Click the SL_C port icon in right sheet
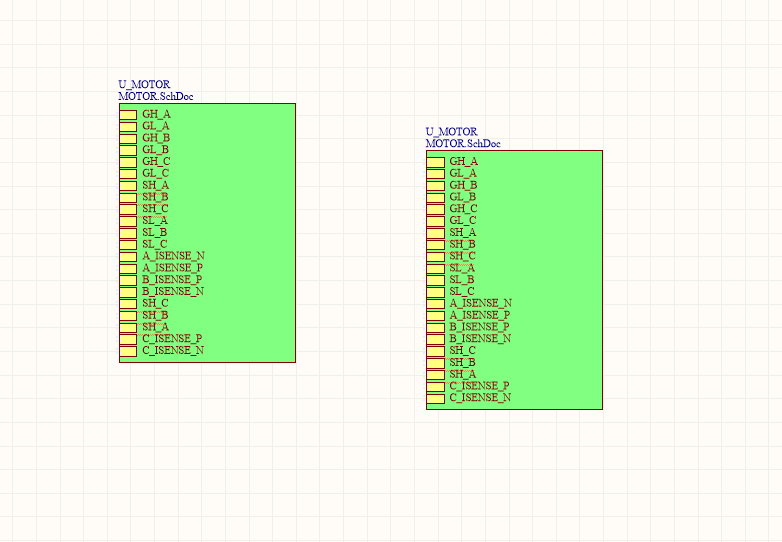Viewport: 782px width, 542px height. (435, 292)
